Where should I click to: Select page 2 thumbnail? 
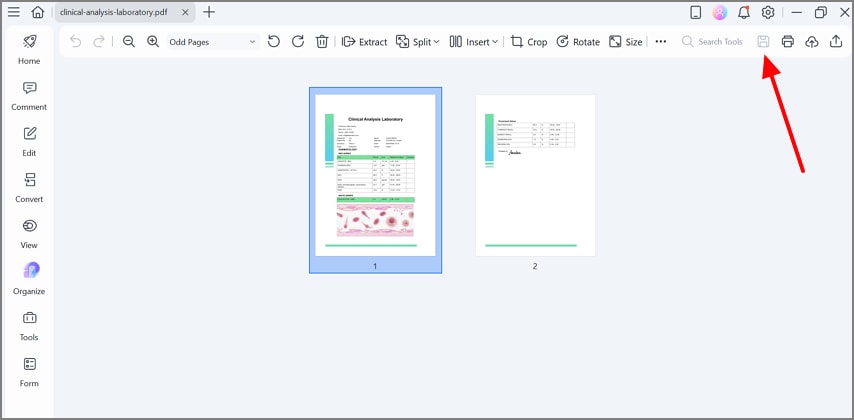click(535, 175)
